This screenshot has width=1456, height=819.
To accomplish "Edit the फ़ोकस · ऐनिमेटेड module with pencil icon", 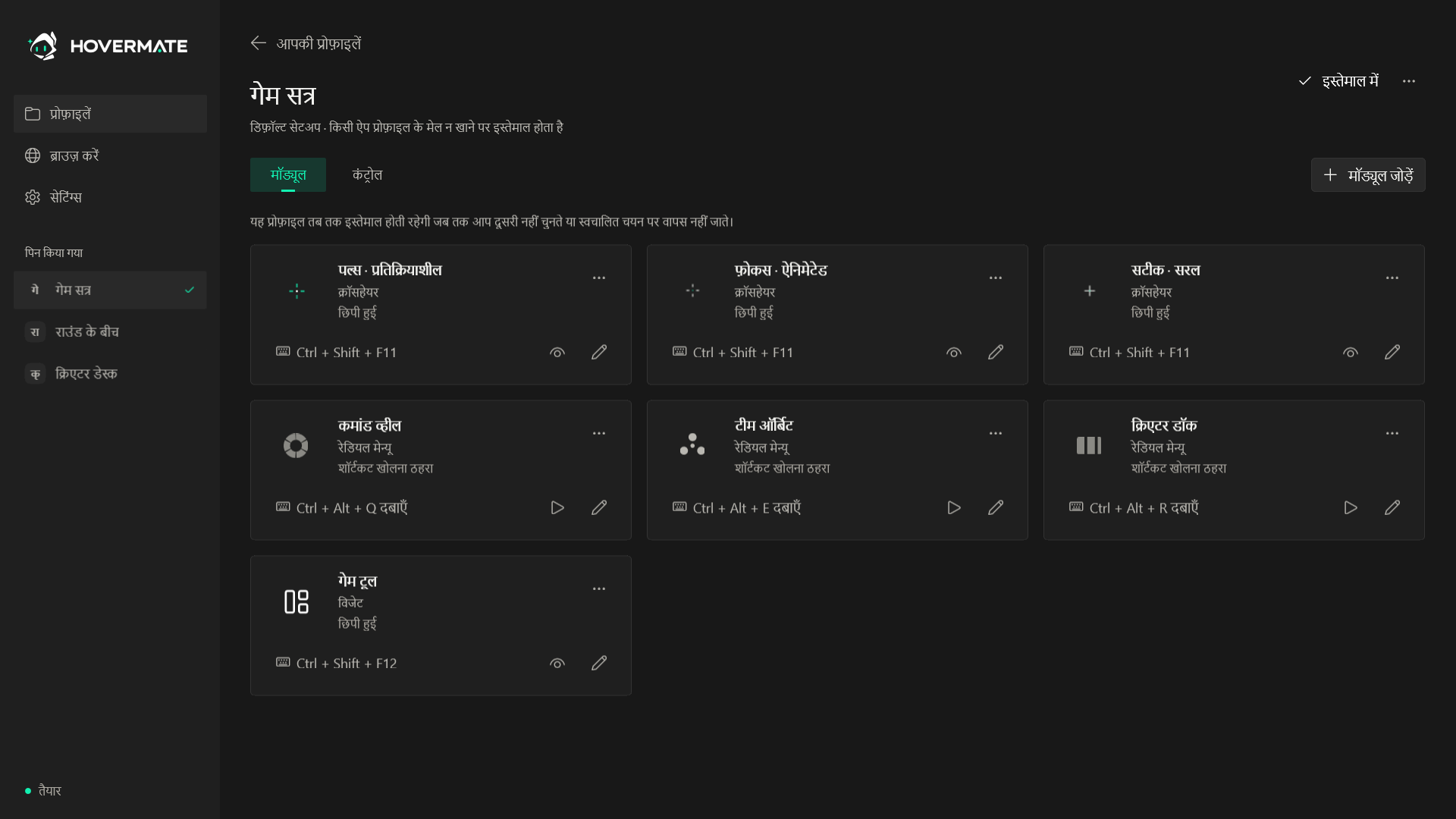I will click(996, 352).
